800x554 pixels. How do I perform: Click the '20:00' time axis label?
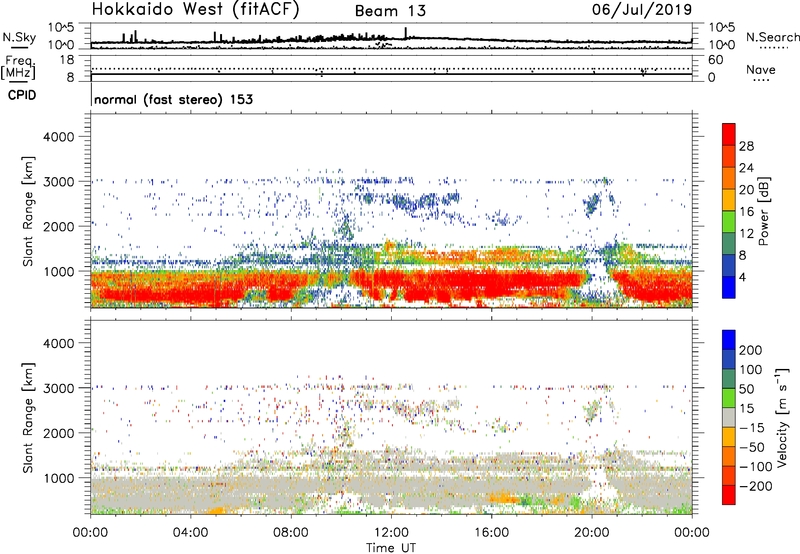pyautogui.click(x=592, y=533)
